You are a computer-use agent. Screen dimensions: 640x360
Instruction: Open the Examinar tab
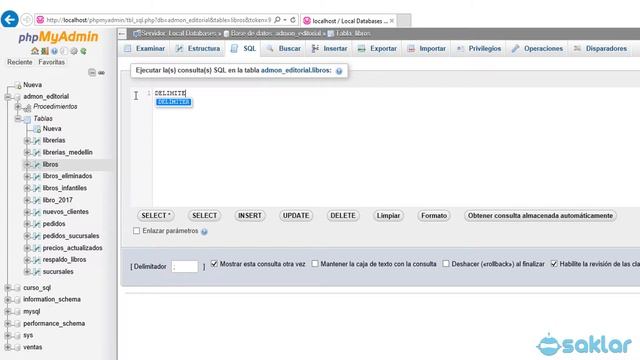pyautogui.click(x=145, y=49)
